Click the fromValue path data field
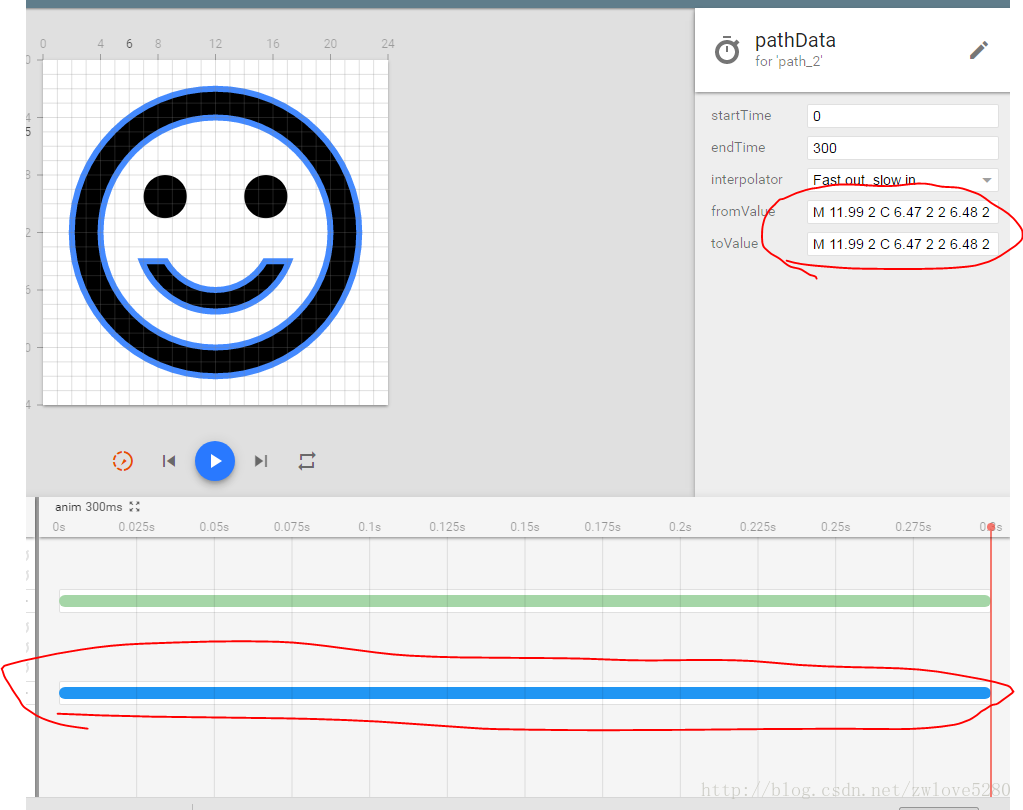The width and height of the screenshot is (1023, 810). 902,212
